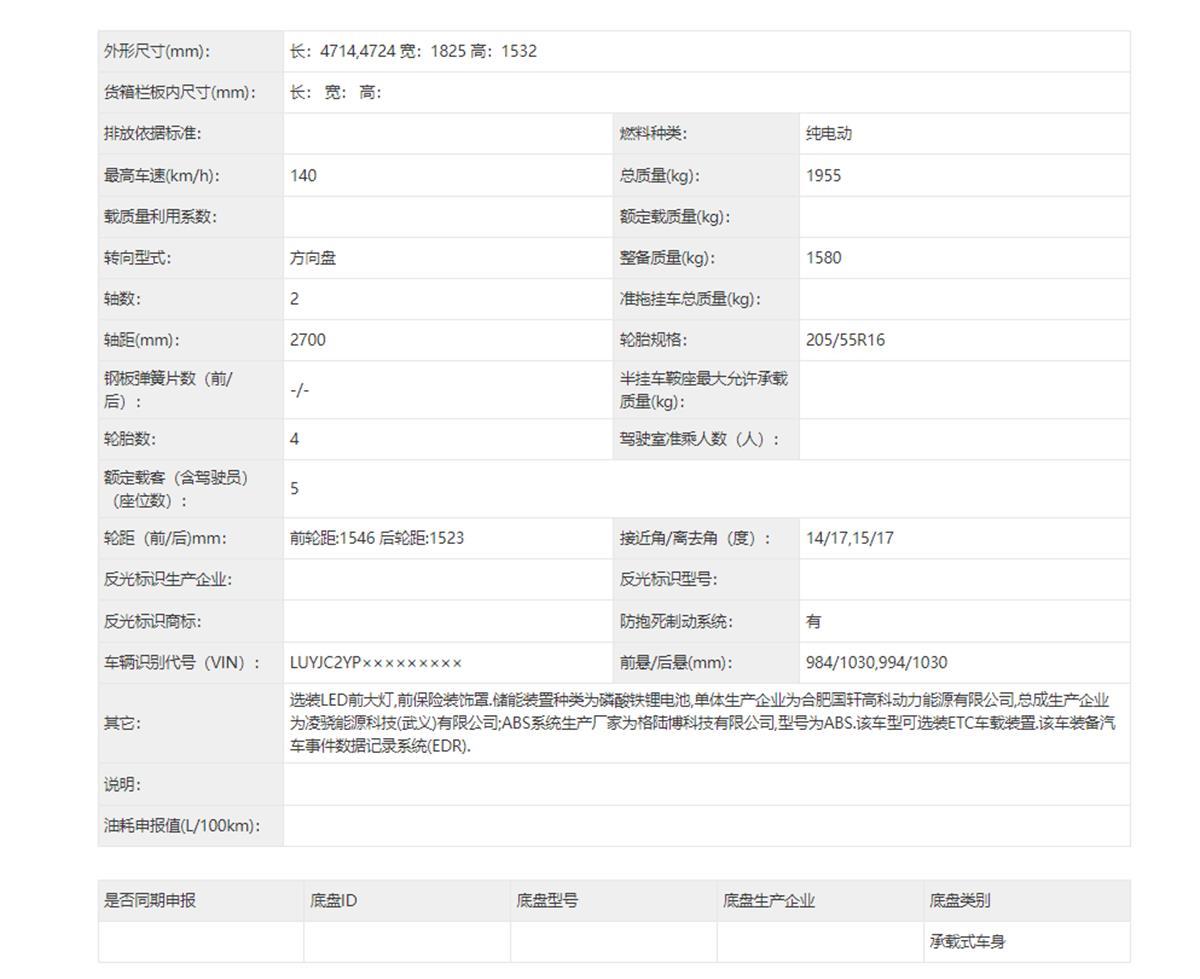This screenshot has height=979, width=1200.
Task: Click the 总质量(kg) label
Action: pyautogui.click(x=660, y=175)
